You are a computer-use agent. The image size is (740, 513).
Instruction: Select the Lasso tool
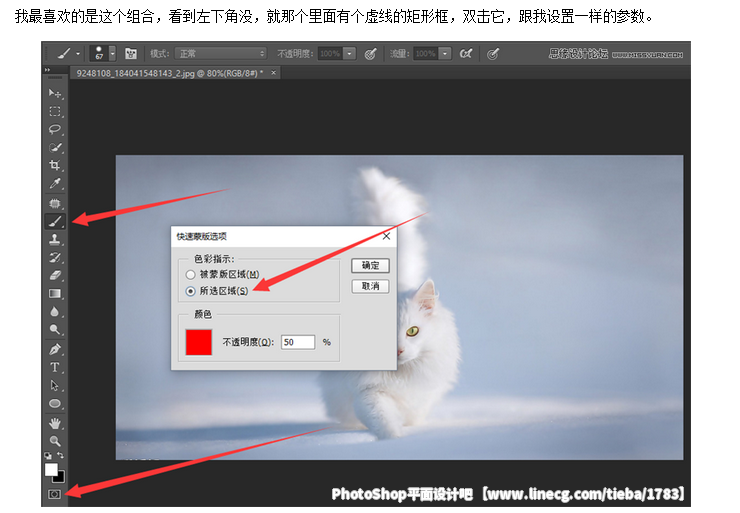(x=55, y=129)
